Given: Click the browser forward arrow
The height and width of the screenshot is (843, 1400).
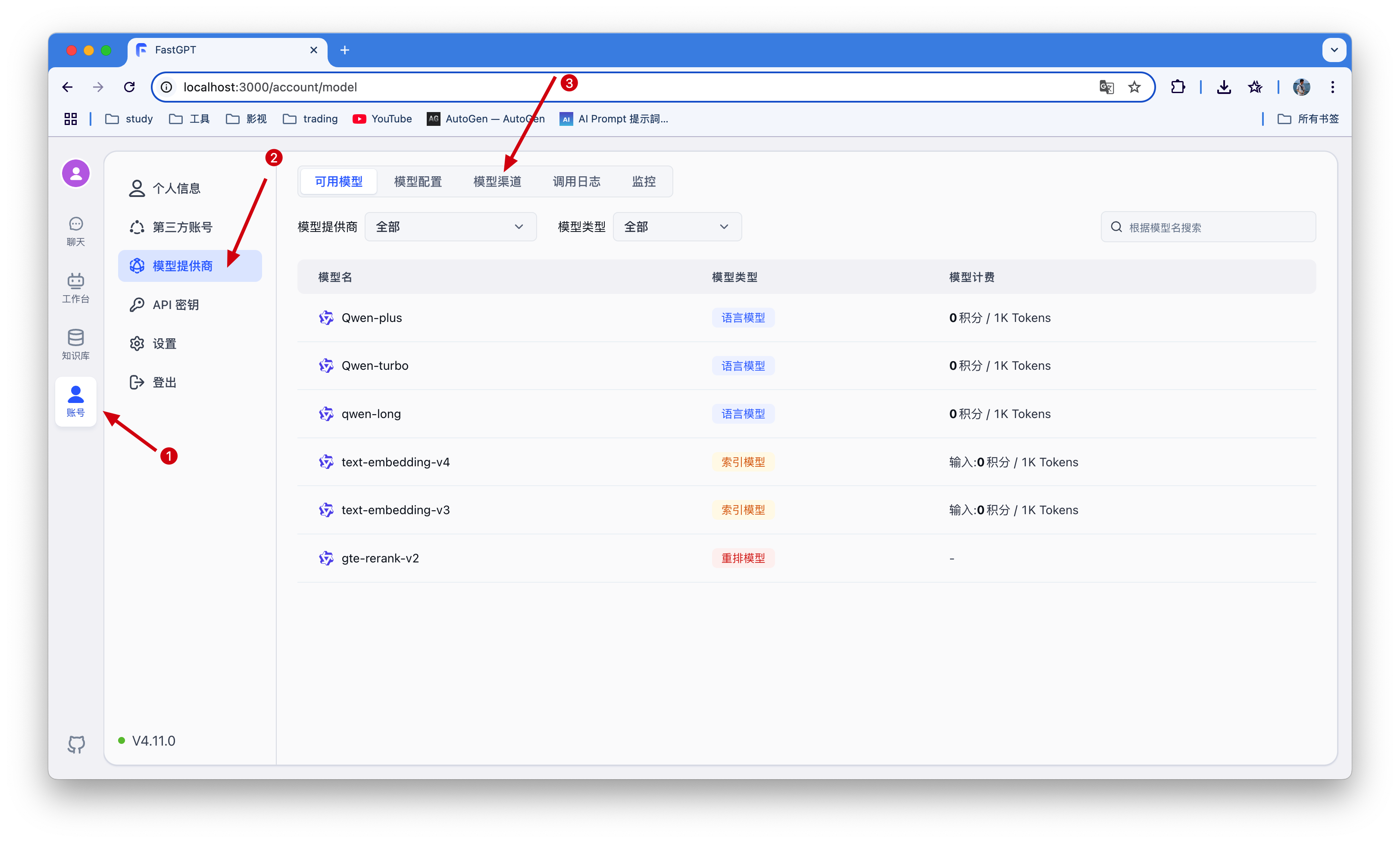Looking at the screenshot, I should pyautogui.click(x=98, y=87).
